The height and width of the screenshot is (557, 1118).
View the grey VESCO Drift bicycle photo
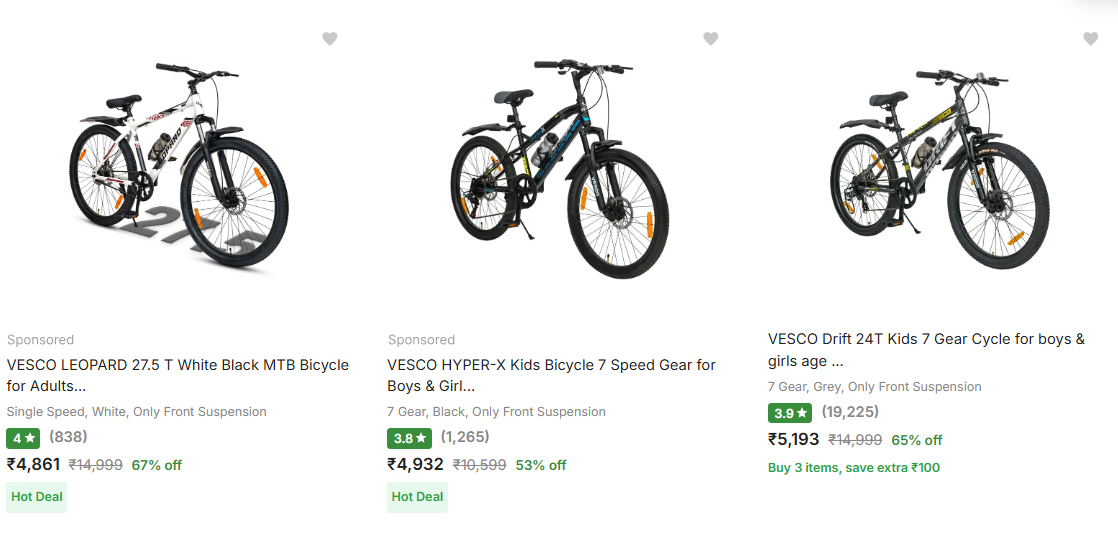(x=936, y=165)
